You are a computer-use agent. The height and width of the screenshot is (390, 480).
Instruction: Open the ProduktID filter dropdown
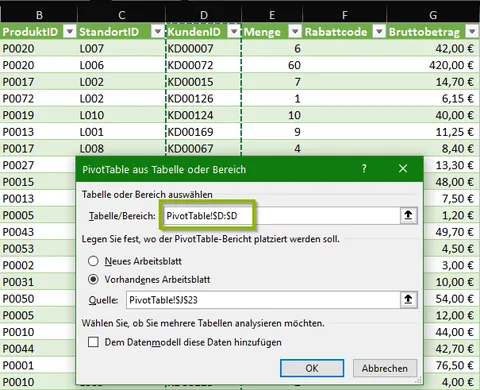tap(70, 32)
